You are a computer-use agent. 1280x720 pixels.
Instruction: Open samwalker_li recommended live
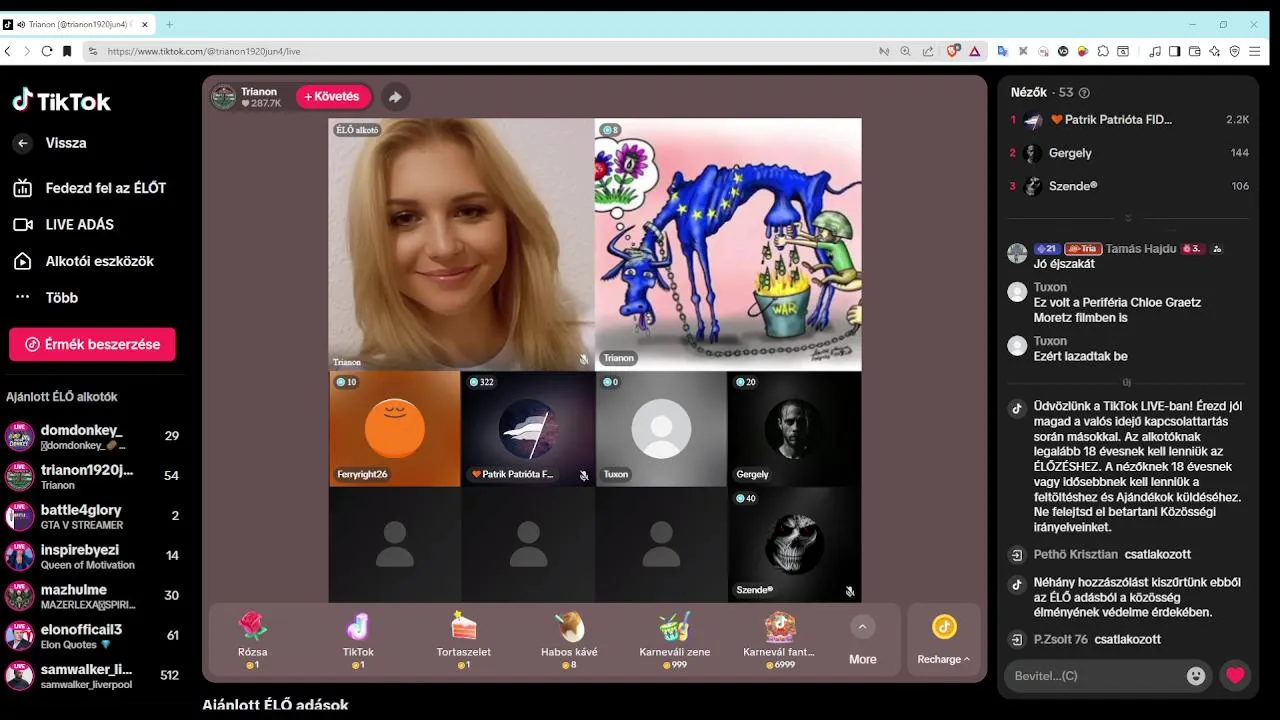[x=92, y=676]
